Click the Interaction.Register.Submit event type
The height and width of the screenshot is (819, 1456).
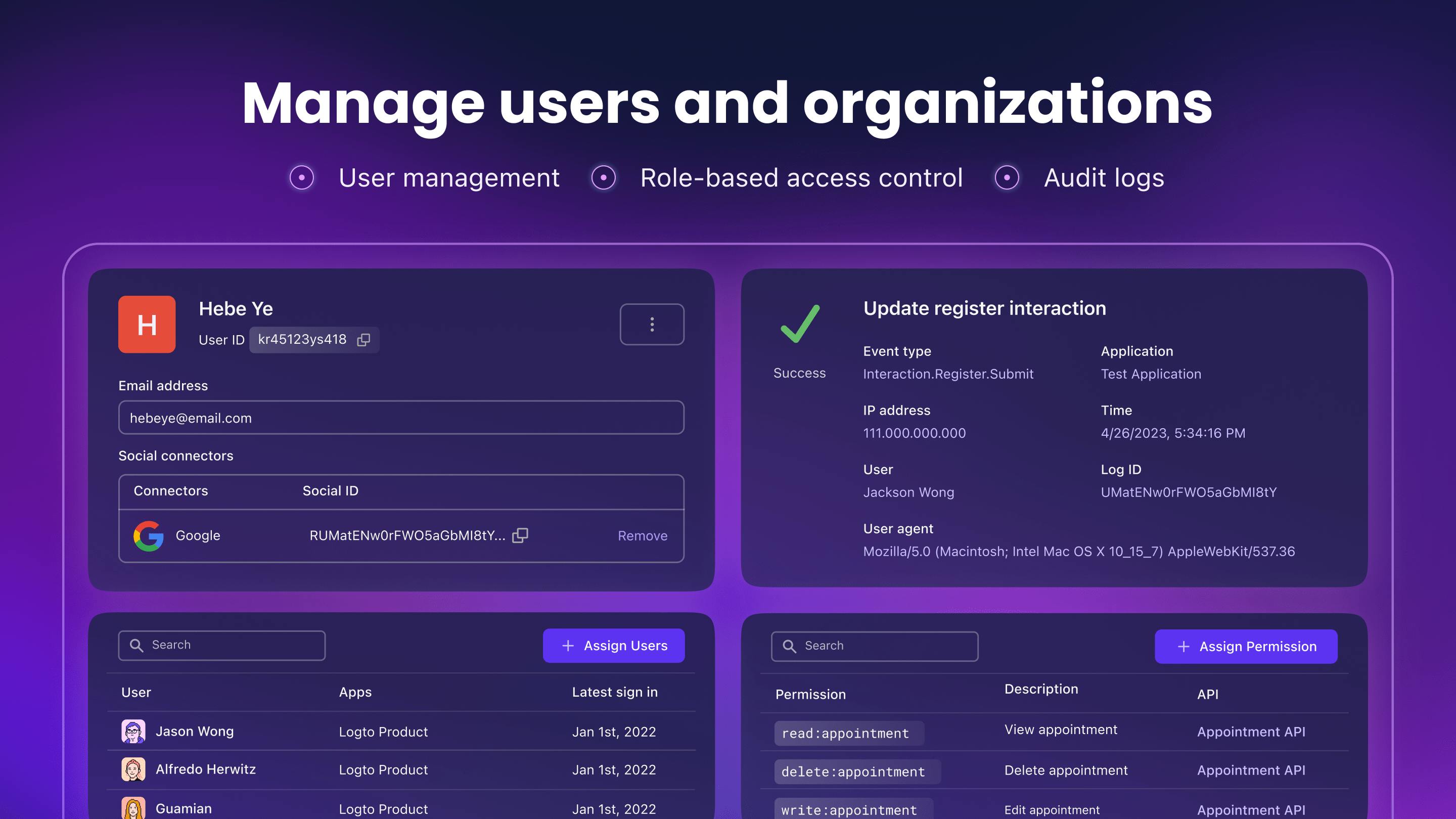coord(948,374)
